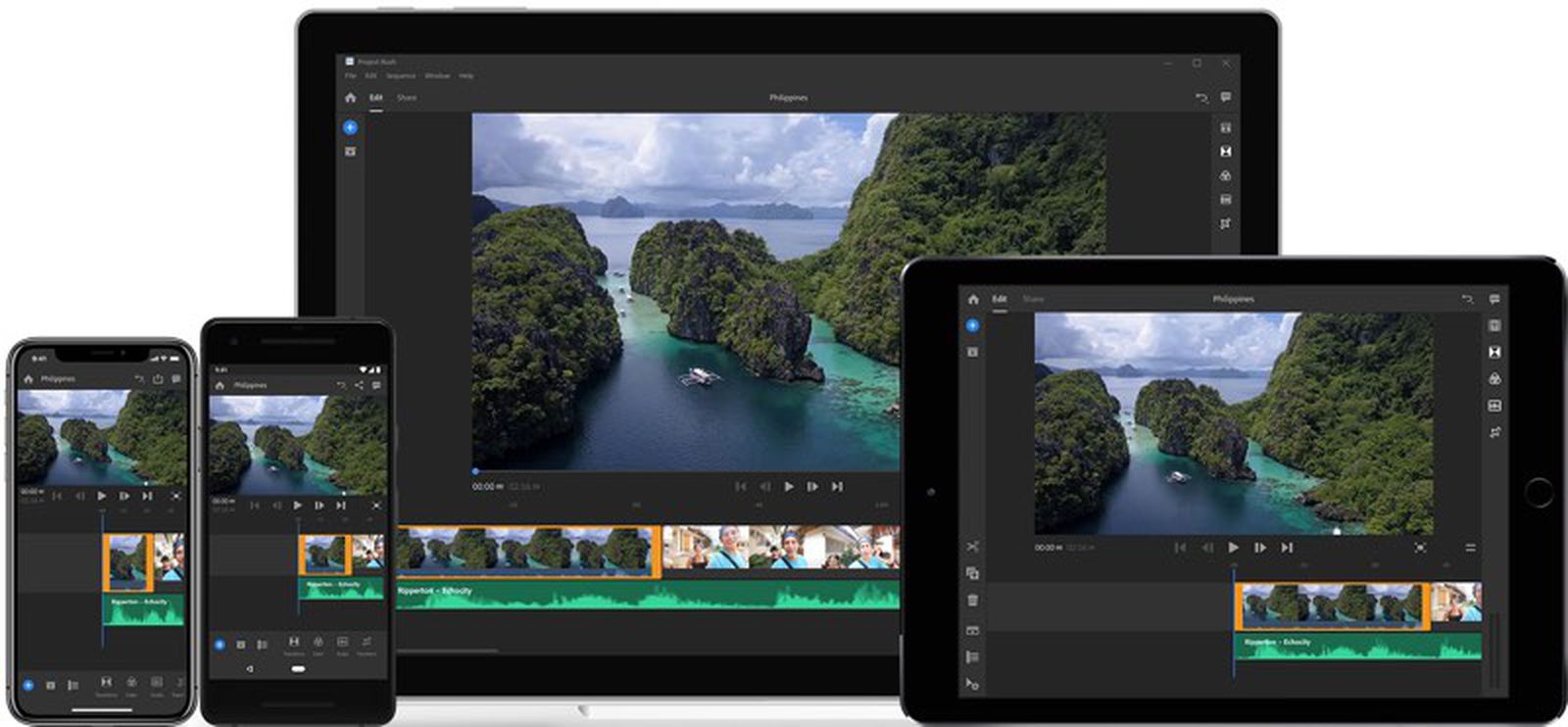Screen dimensions: 1568x727
Task: Select Ripperton Echocity audio clip on laptop timeline
Action: pyautogui.click(x=647, y=596)
